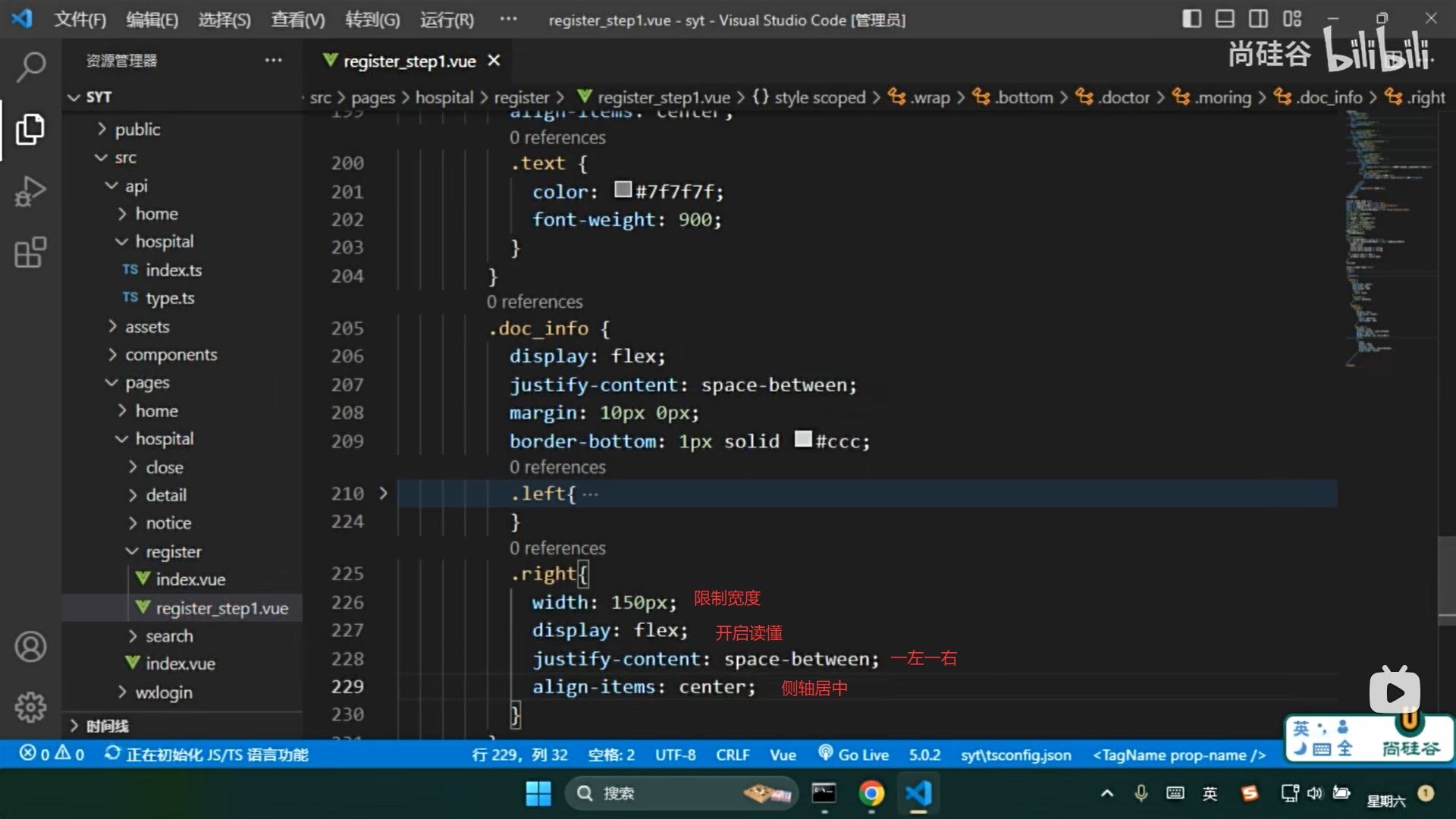This screenshot has width=1456, height=819.
Task: Open index.ts in the hospital api folder
Action: tap(174, 270)
